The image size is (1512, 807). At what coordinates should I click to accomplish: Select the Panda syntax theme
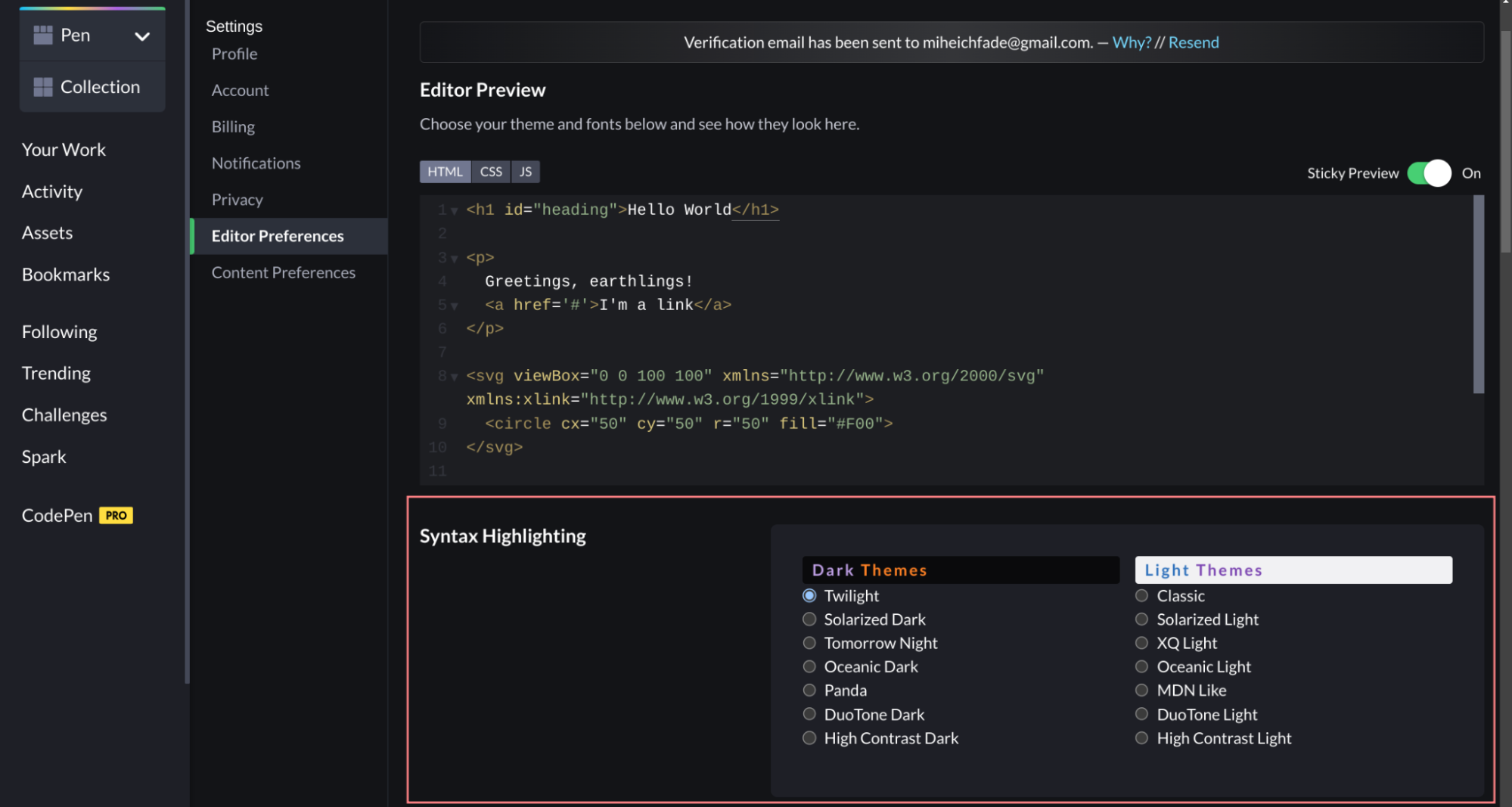(x=809, y=690)
